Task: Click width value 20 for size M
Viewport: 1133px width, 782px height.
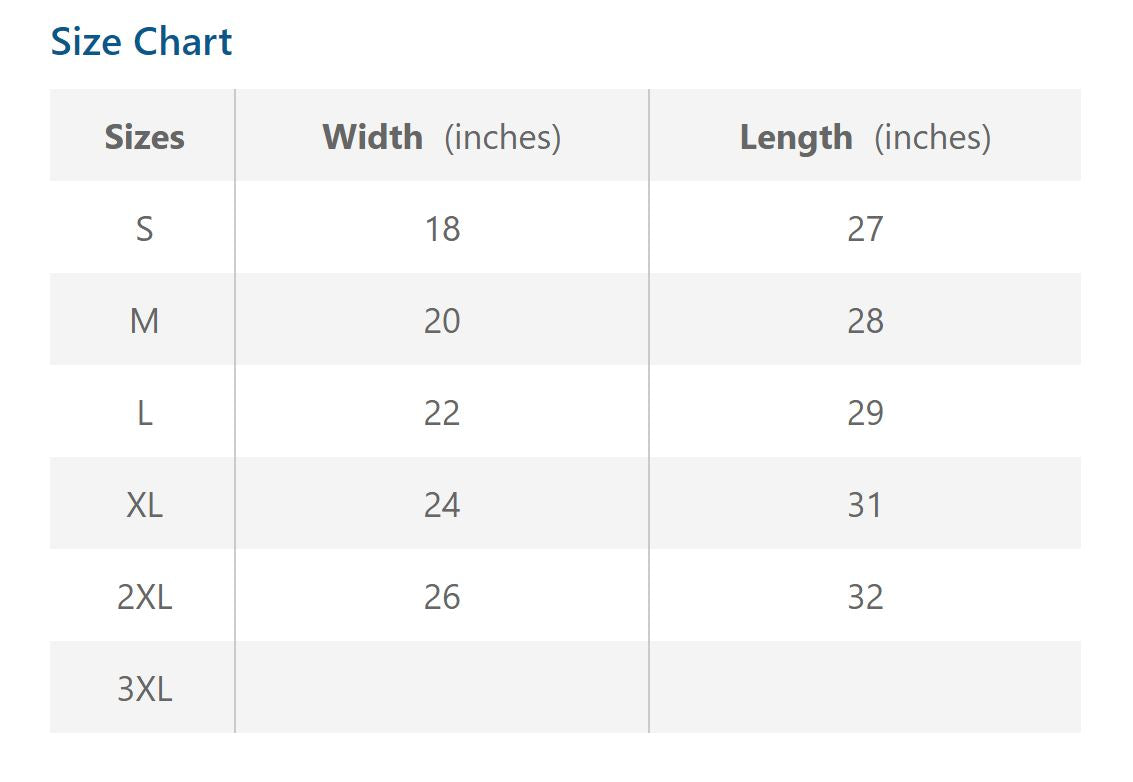Action: click(x=441, y=321)
